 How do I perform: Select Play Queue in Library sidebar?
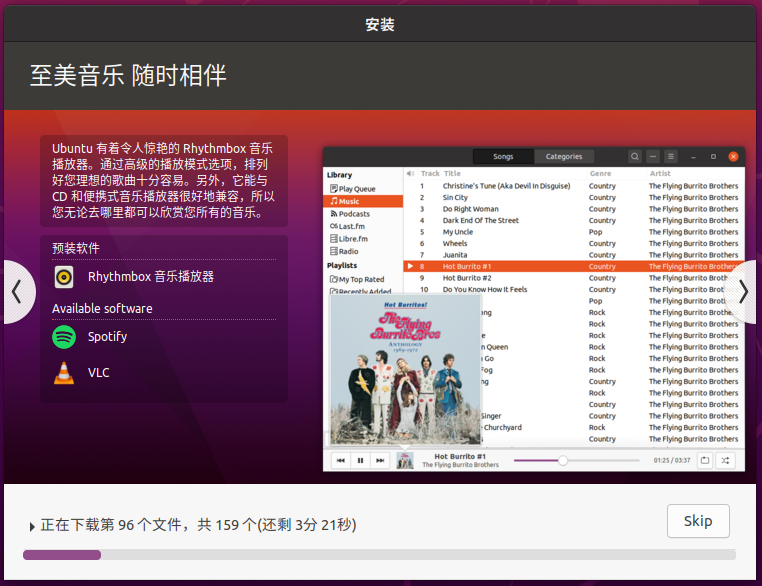(363, 189)
